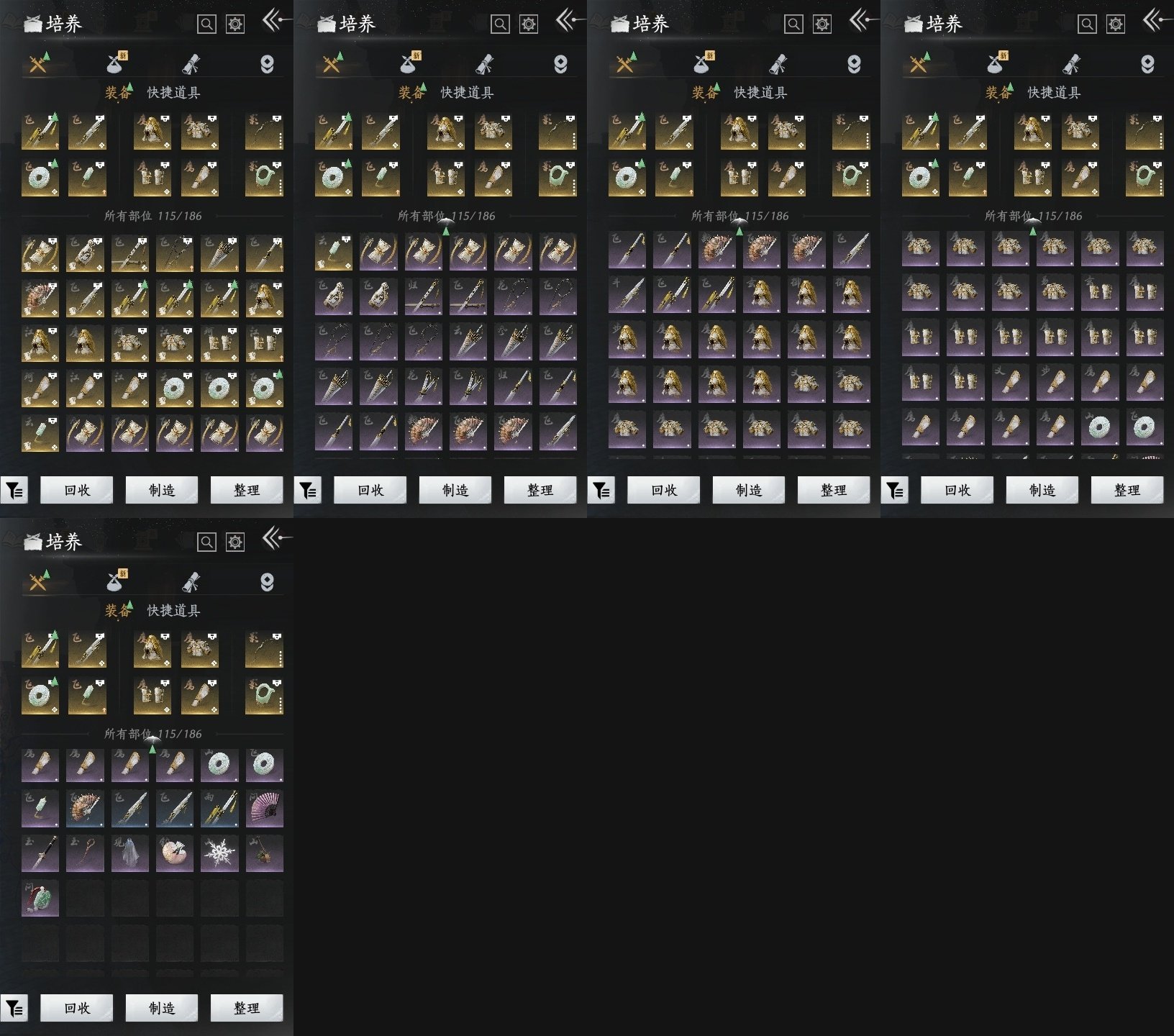Select equipped bow slot in top-left panel

click(264, 131)
